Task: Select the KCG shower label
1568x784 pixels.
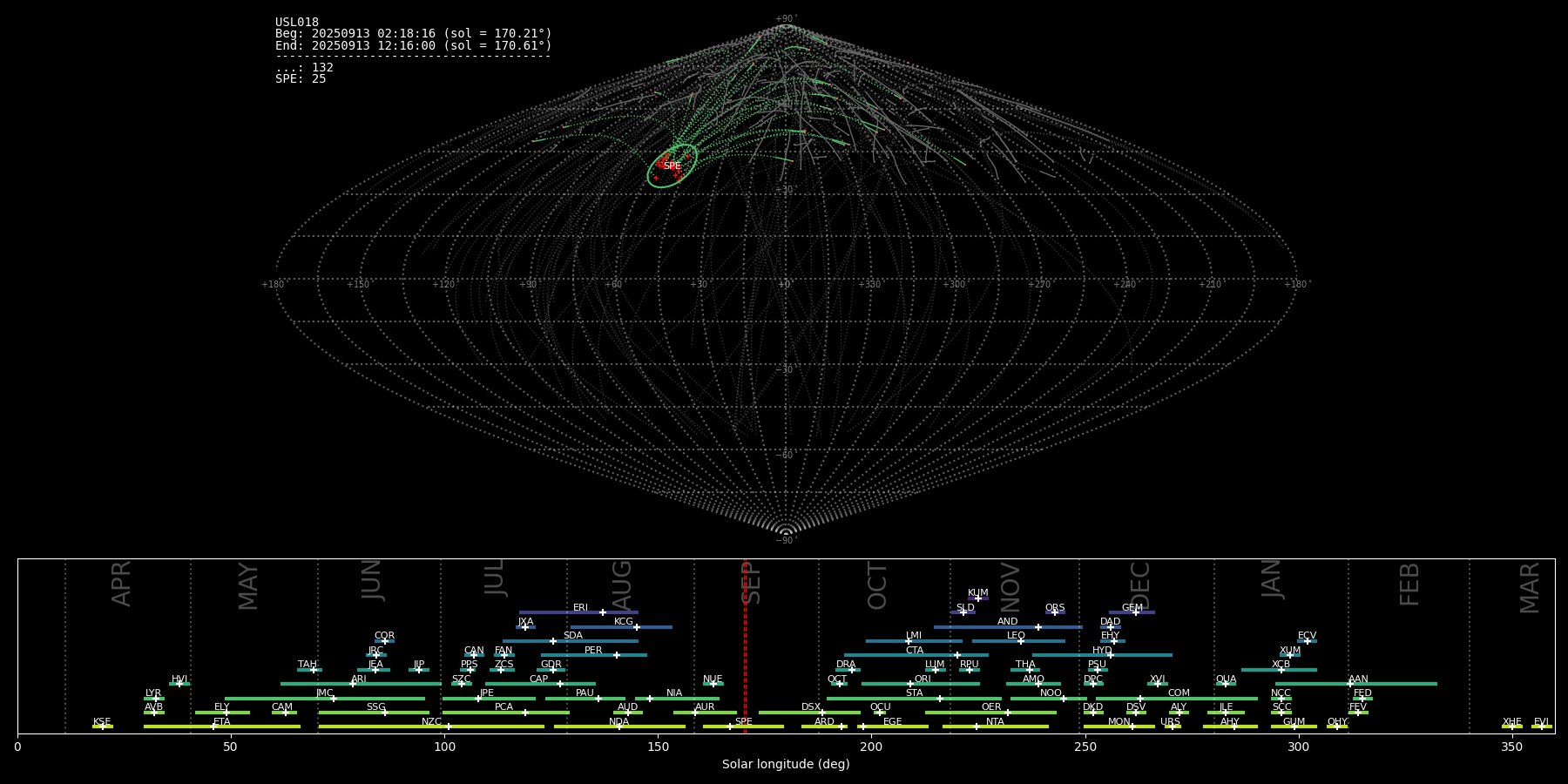Action: point(624,622)
